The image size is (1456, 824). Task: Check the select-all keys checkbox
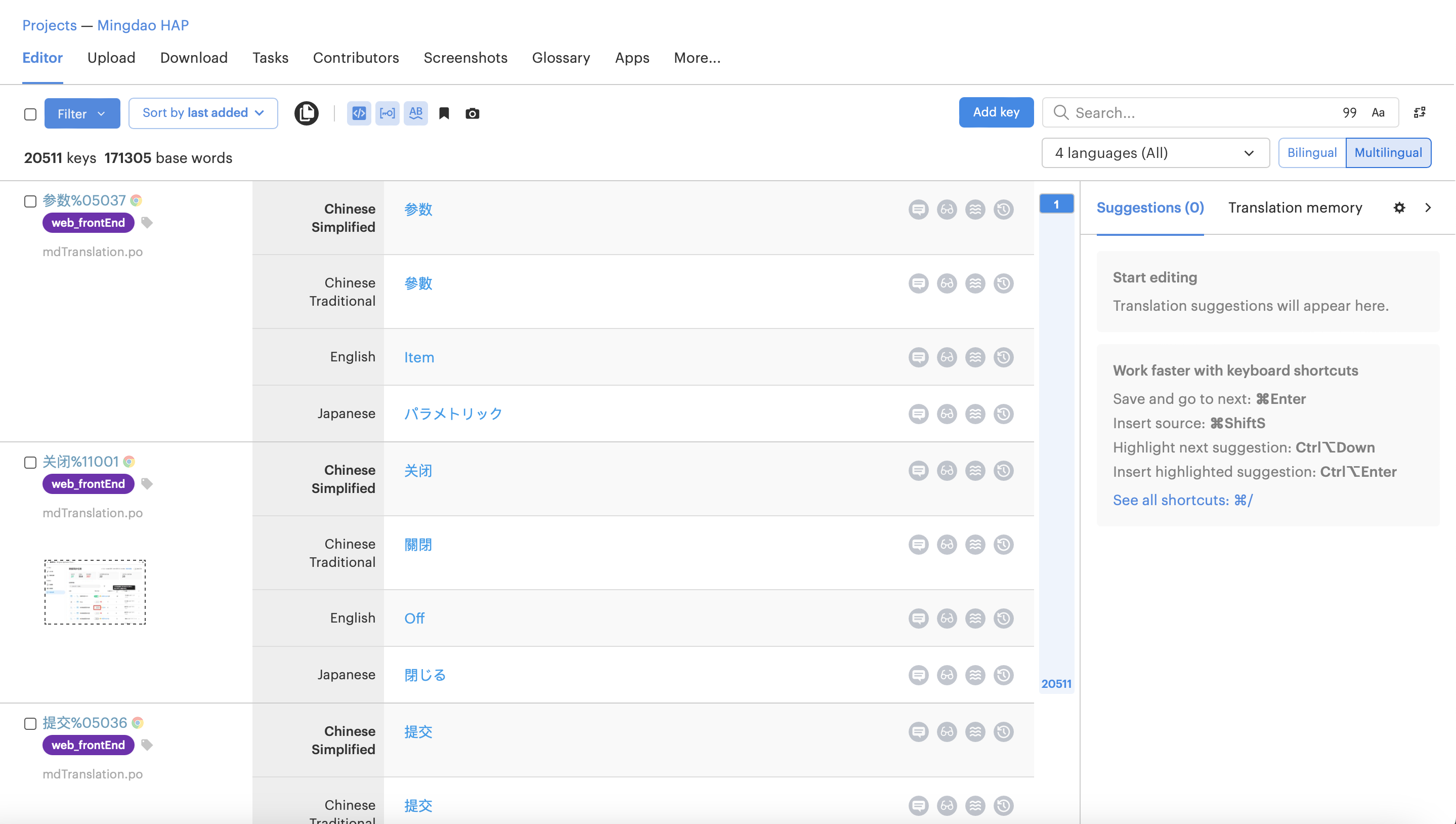30,114
